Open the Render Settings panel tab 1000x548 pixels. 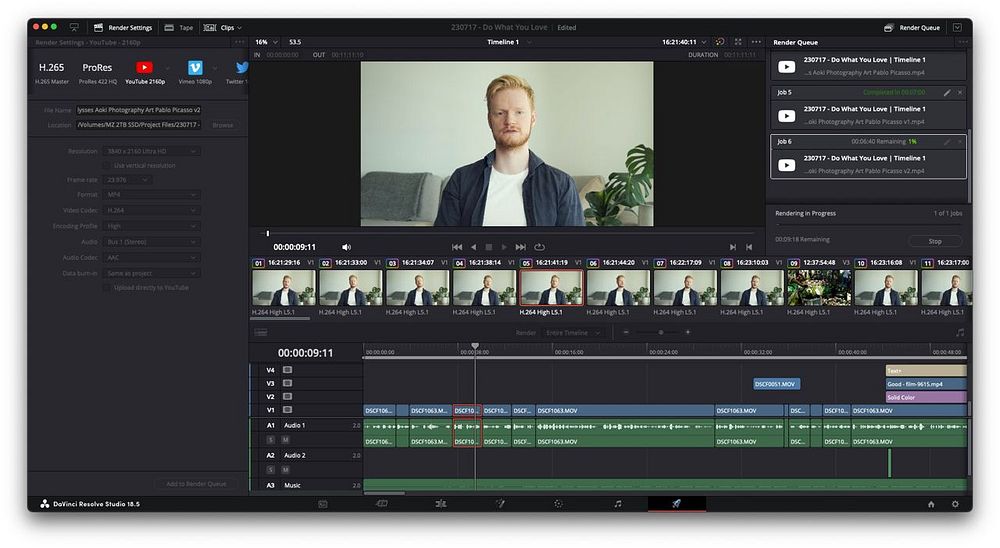pyautogui.click(x=123, y=27)
